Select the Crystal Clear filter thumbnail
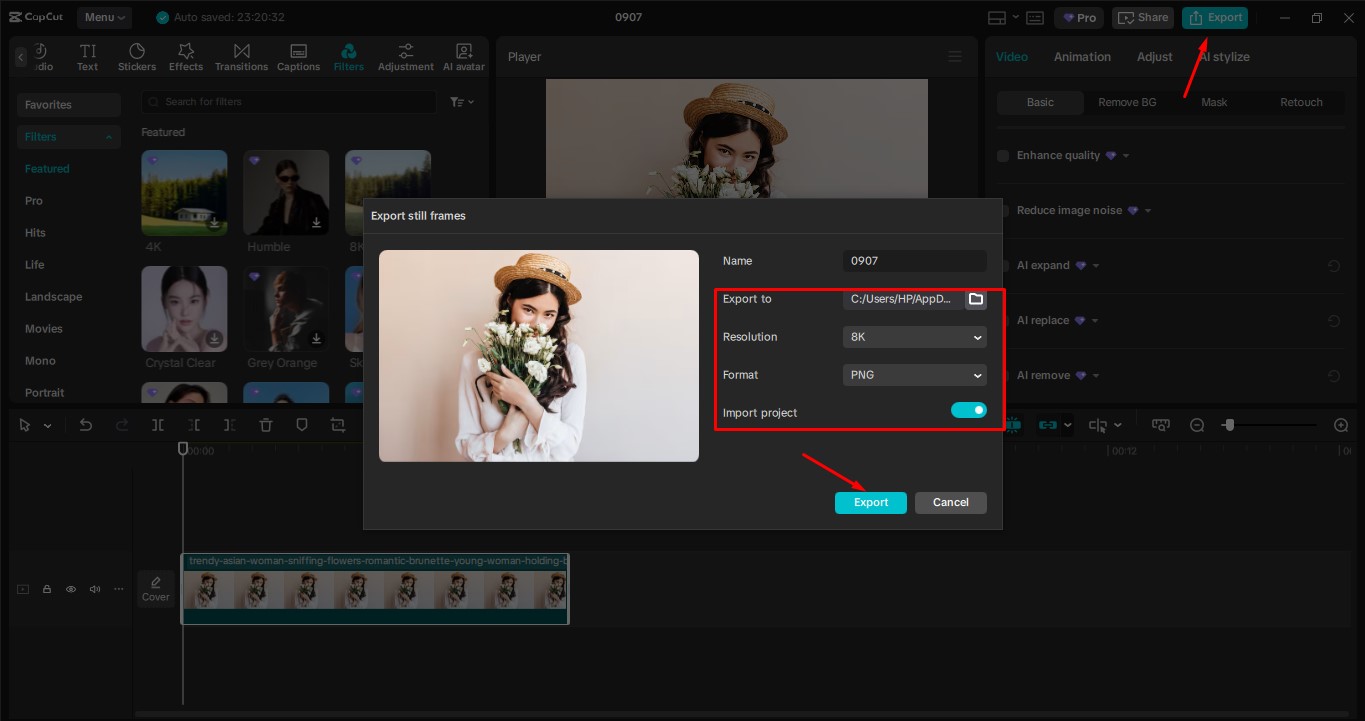 pyautogui.click(x=183, y=308)
